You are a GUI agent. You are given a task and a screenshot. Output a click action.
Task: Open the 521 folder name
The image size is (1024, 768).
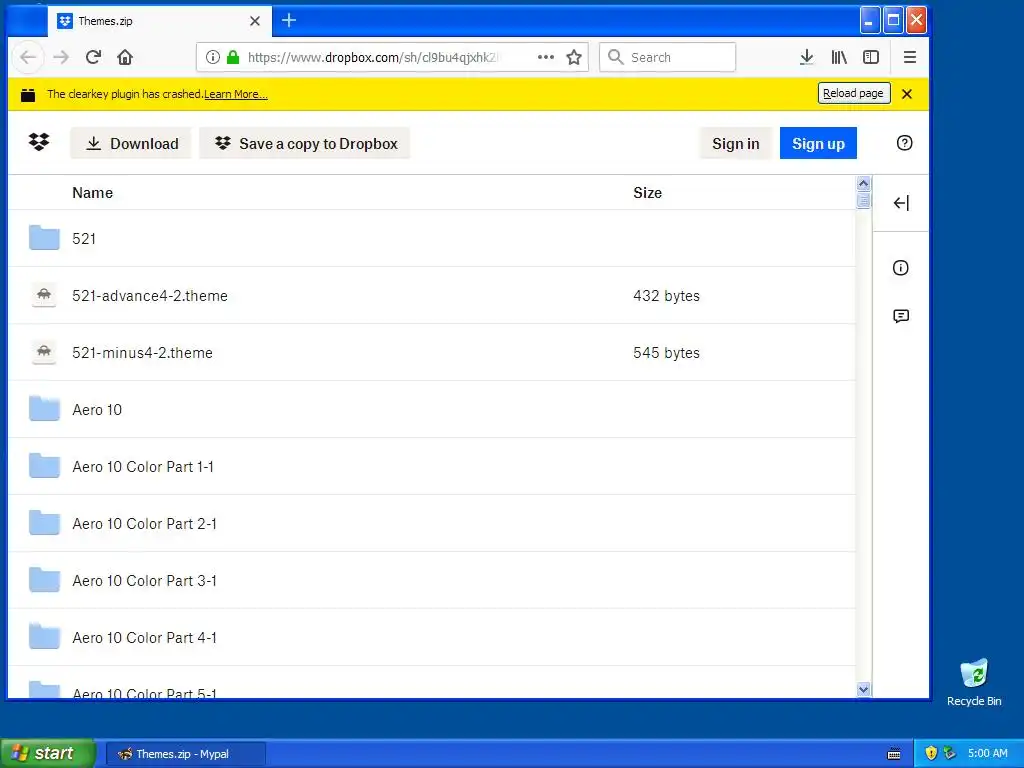tap(84, 238)
